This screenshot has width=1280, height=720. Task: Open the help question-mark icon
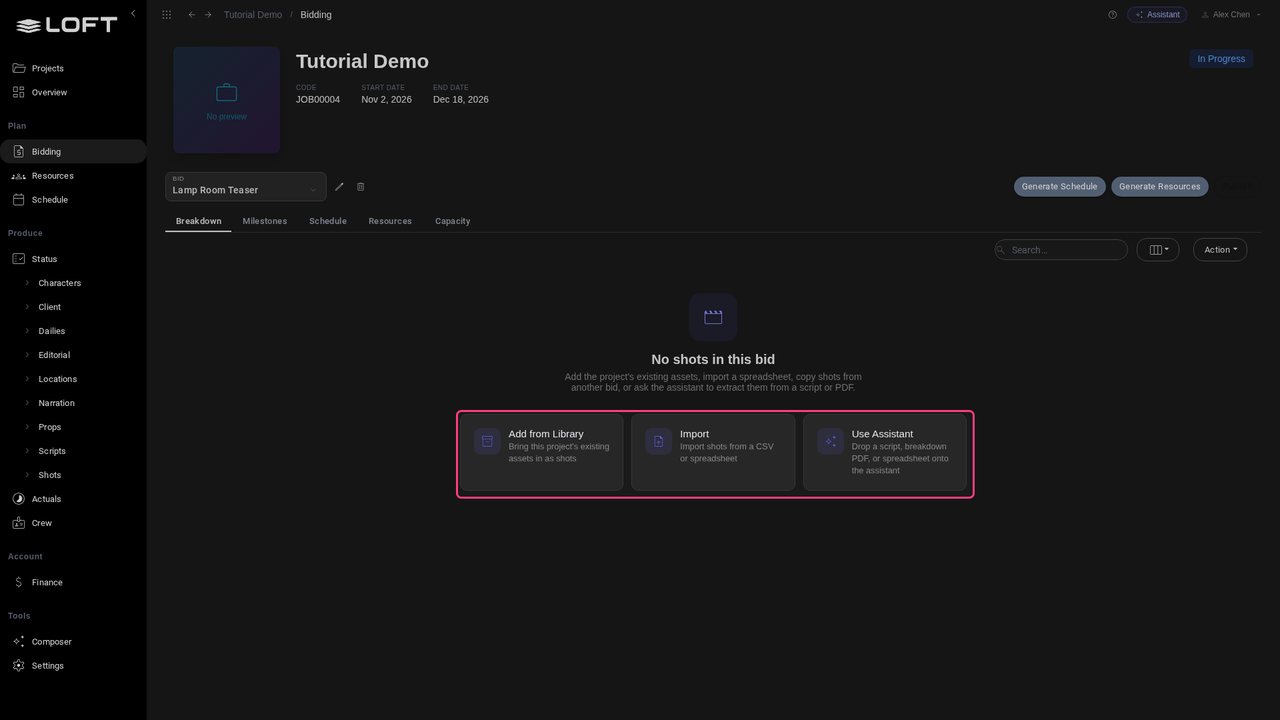[1112, 15]
